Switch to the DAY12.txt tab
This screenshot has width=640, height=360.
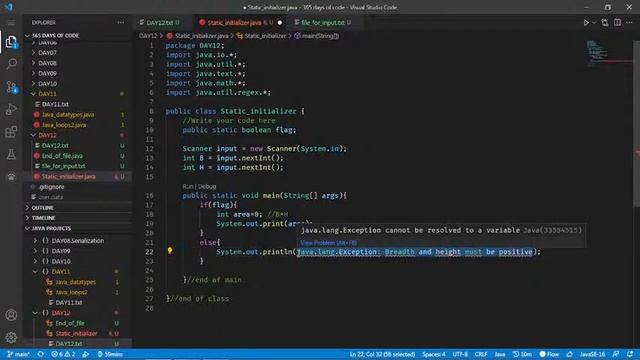[160, 22]
